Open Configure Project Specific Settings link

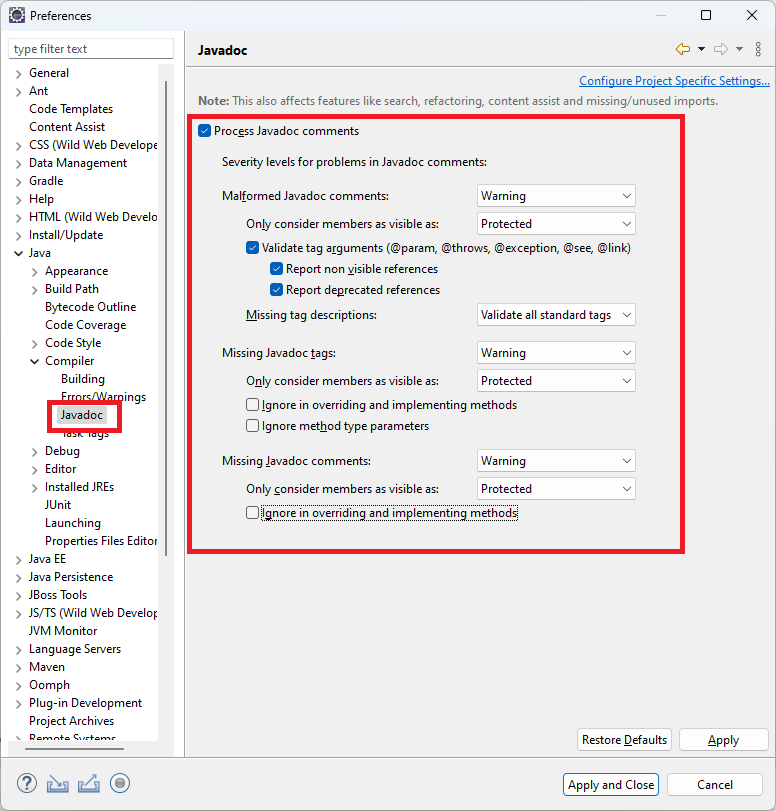(x=674, y=81)
